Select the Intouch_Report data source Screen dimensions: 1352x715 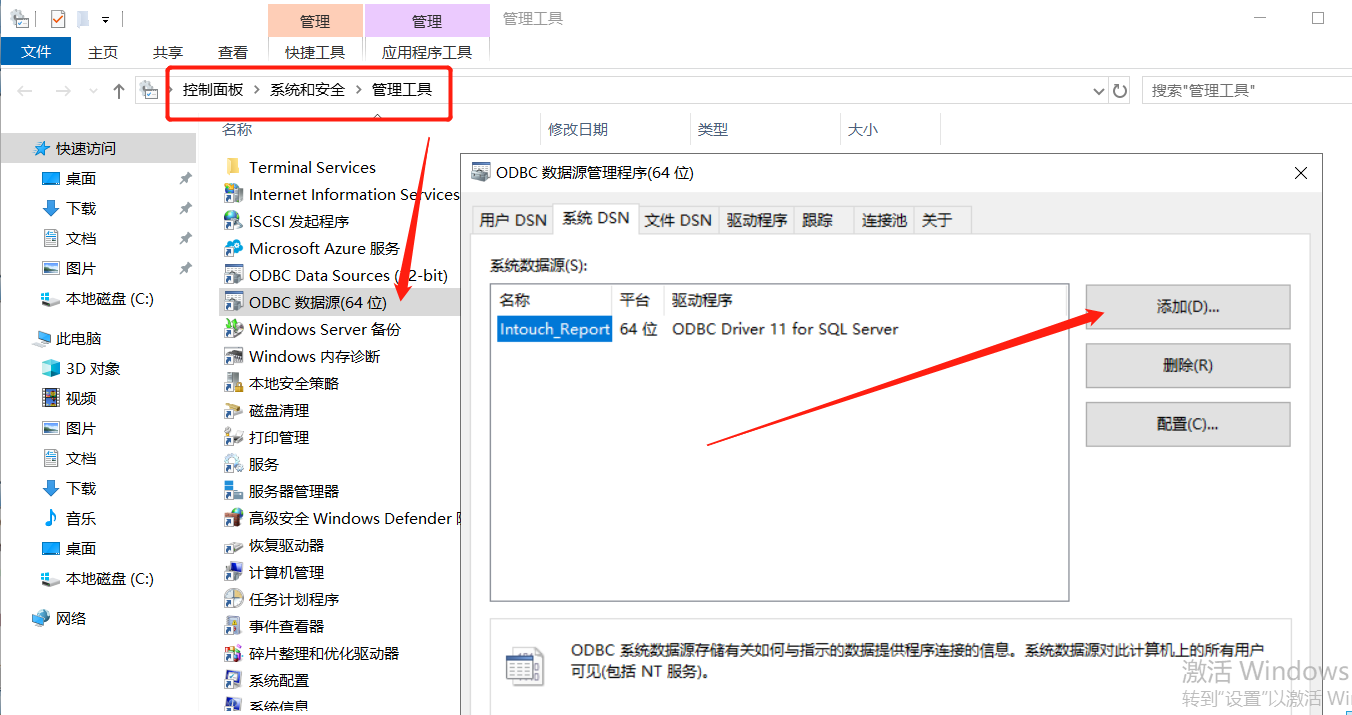(x=554, y=328)
